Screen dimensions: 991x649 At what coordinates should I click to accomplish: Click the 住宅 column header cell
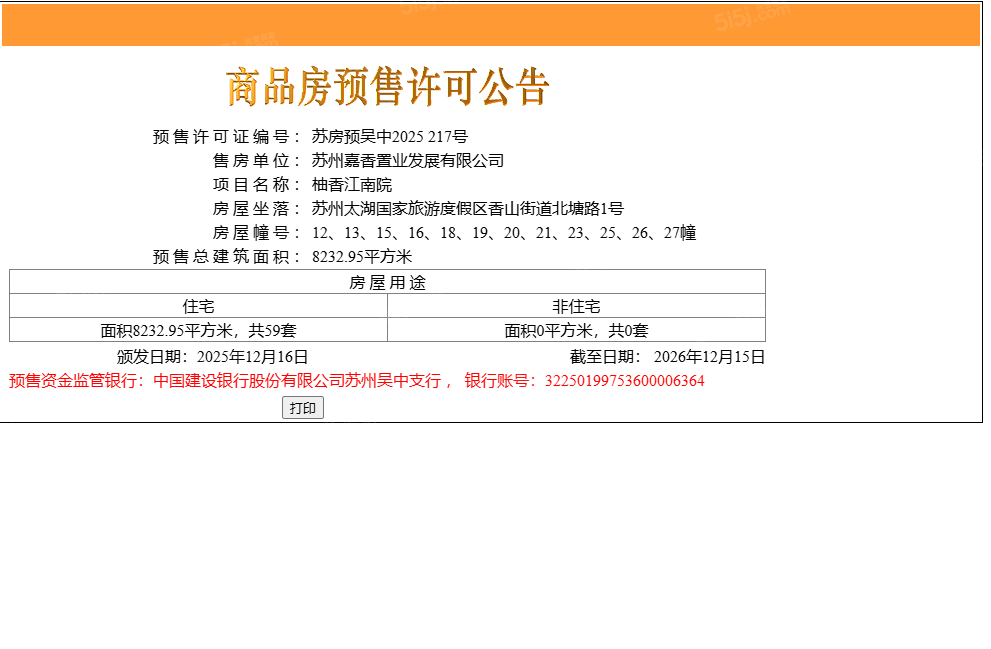198,307
